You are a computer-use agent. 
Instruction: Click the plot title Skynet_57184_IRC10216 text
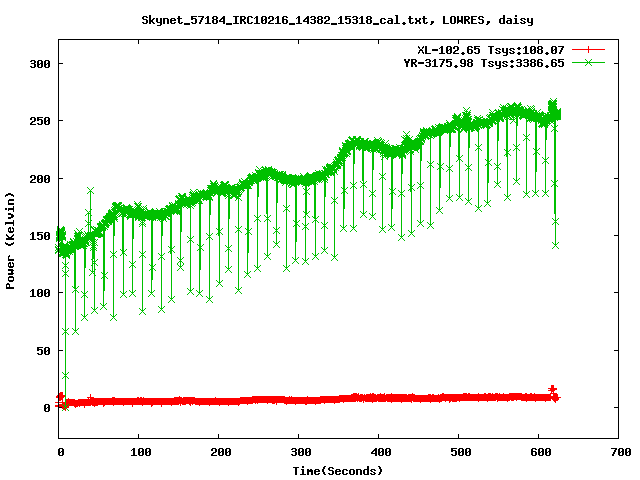[337, 20]
